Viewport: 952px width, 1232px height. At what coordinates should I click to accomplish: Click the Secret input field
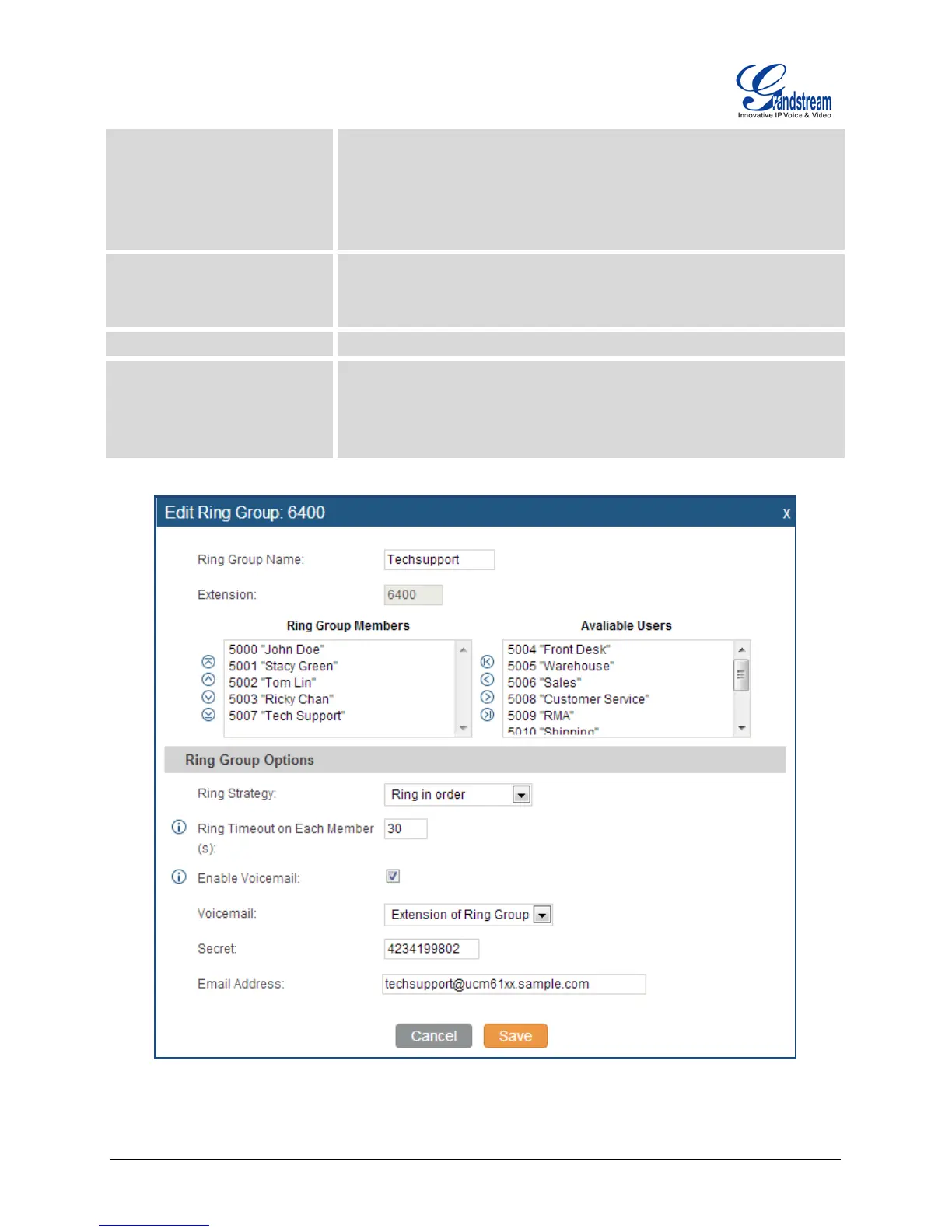pos(432,949)
